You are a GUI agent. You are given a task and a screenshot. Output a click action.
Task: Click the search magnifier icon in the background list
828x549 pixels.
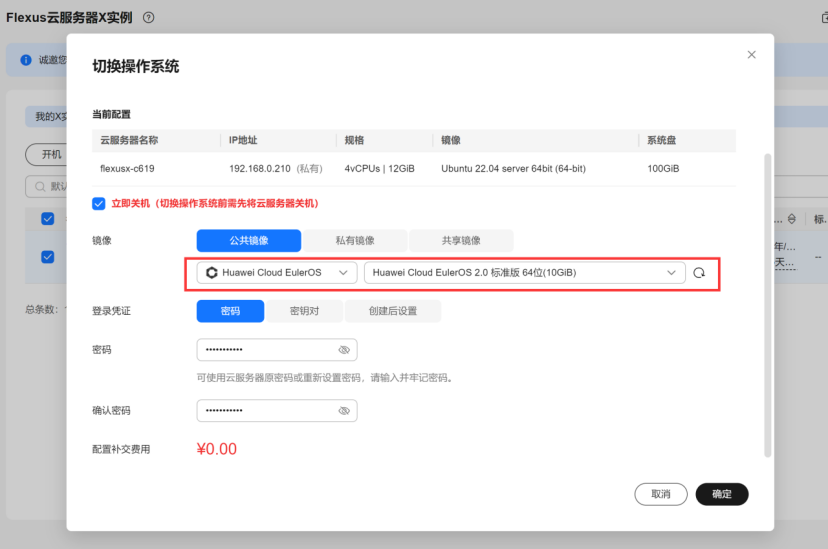[x=40, y=186]
